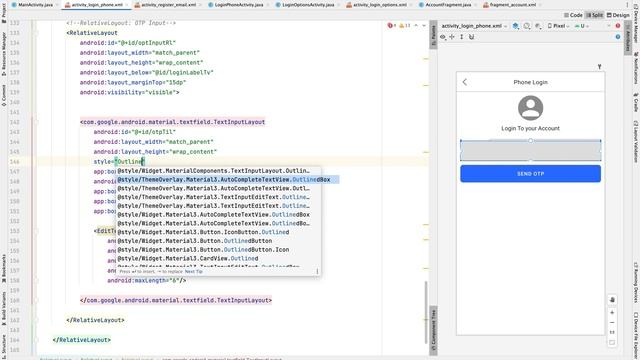This screenshot has width=640, height=360.
Task: Show the Palette panel
Action: (433, 35)
